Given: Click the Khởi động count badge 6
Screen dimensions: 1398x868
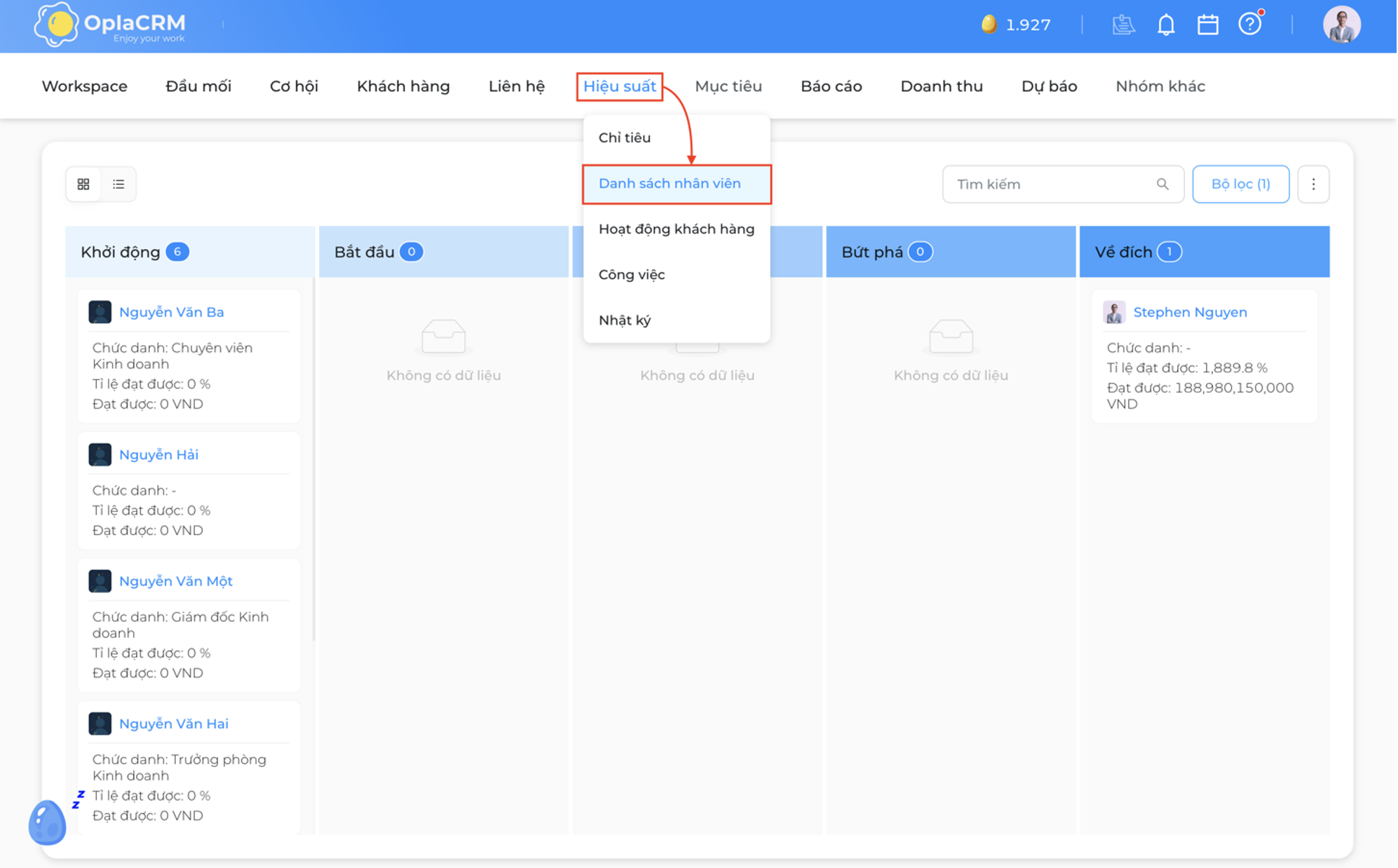Looking at the screenshot, I should tap(177, 252).
